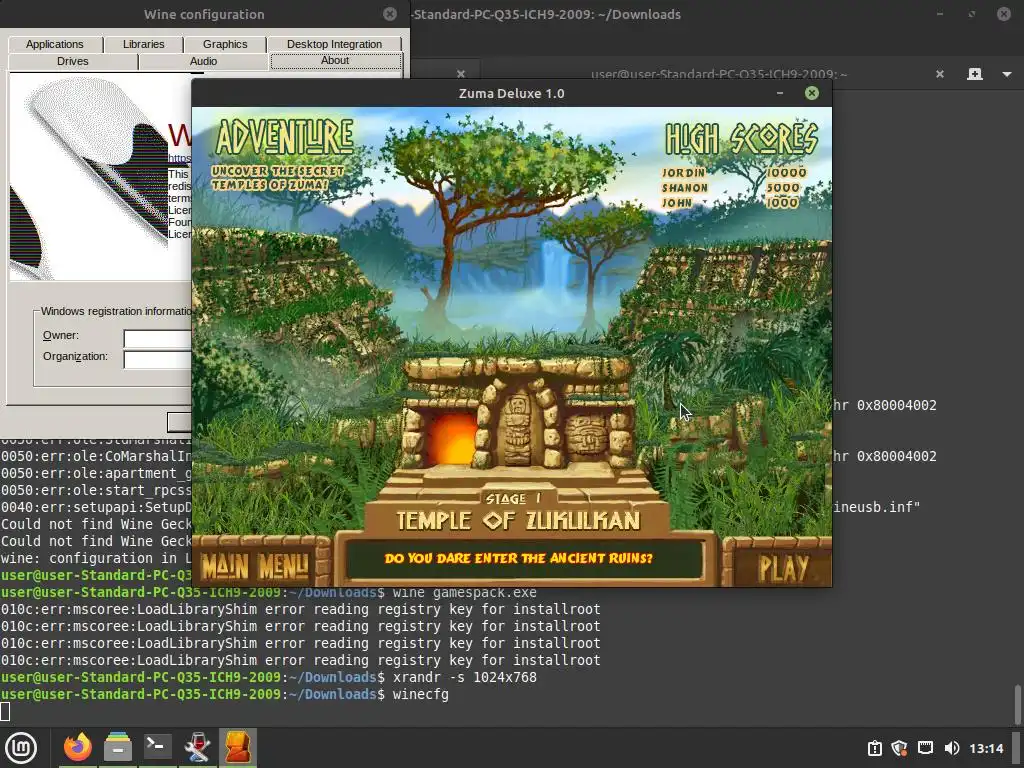Screen dimensions: 1024x768
Task: Select the Desktop Integration tab
Action: coord(334,44)
